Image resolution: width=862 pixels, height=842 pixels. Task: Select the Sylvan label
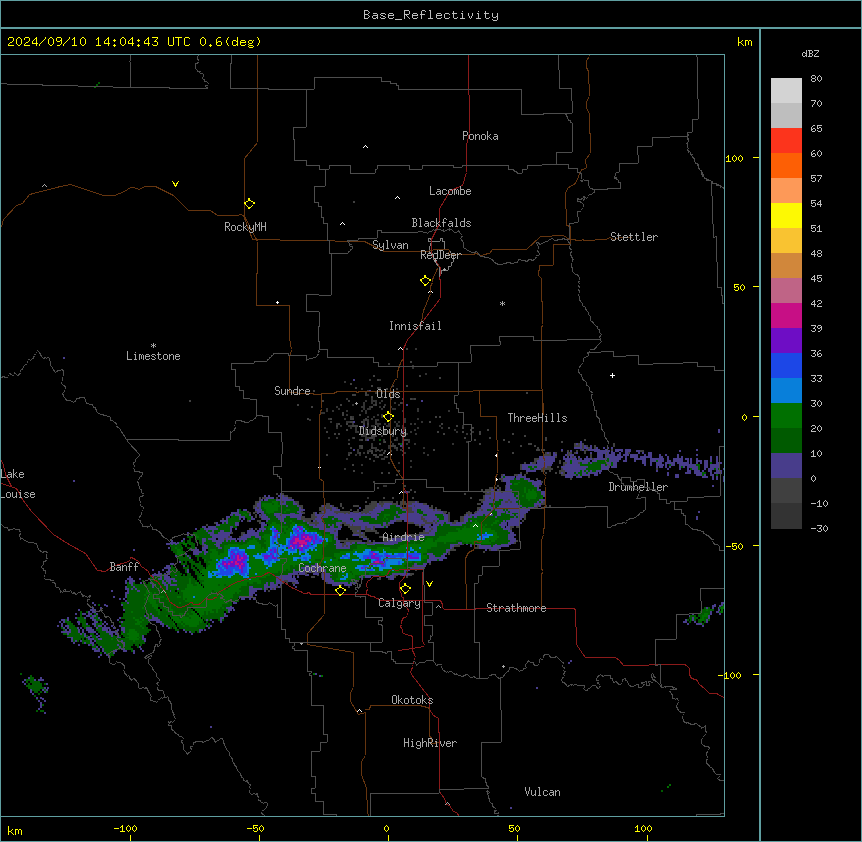pos(390,245)
